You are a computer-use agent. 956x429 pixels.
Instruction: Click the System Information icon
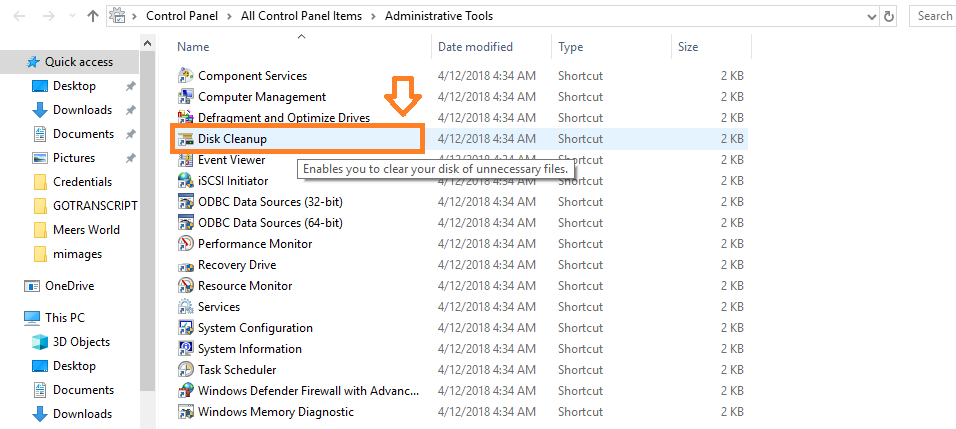185,349
